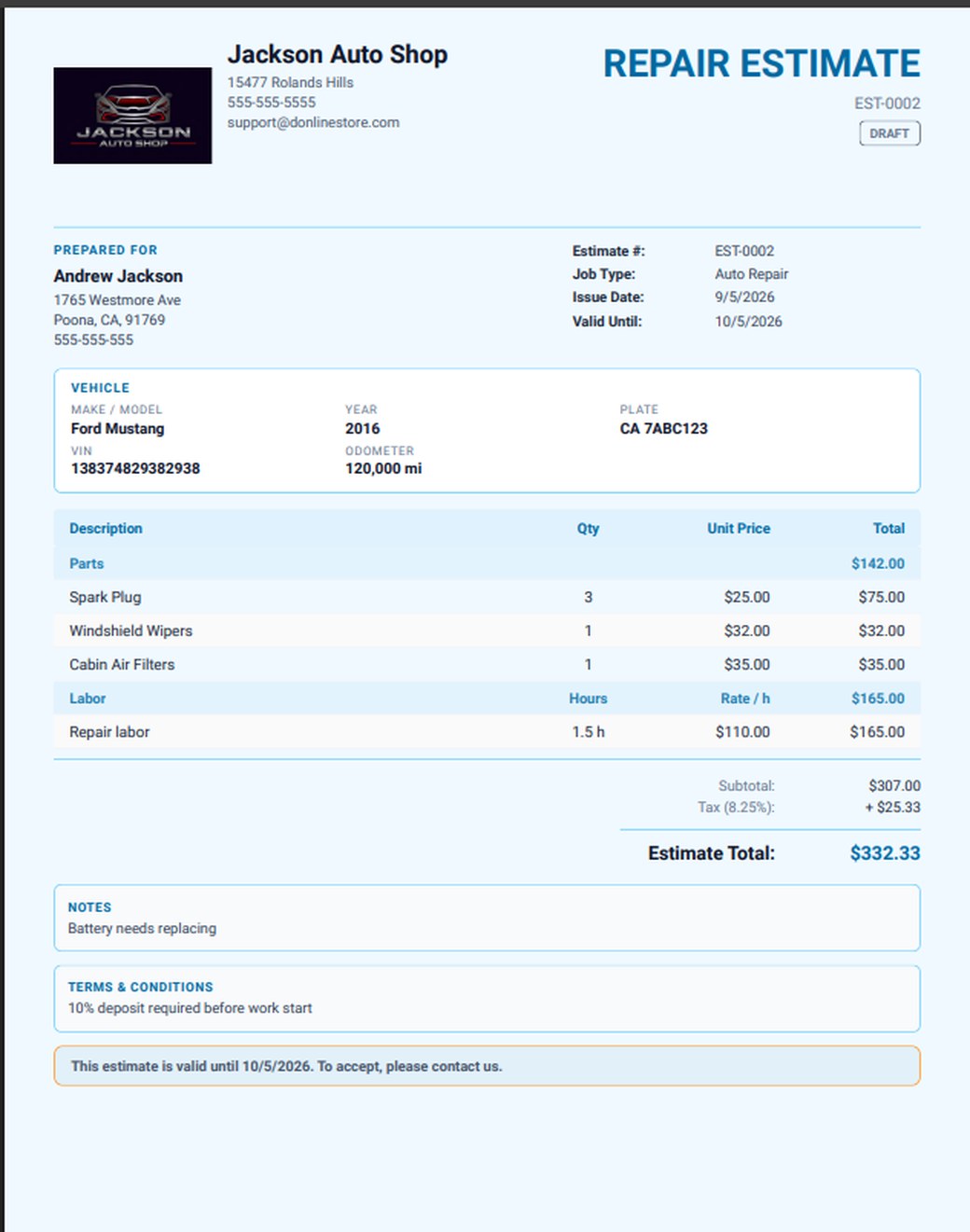
Task: Click the EST-0002 number under the title
Action: point(887,104)
